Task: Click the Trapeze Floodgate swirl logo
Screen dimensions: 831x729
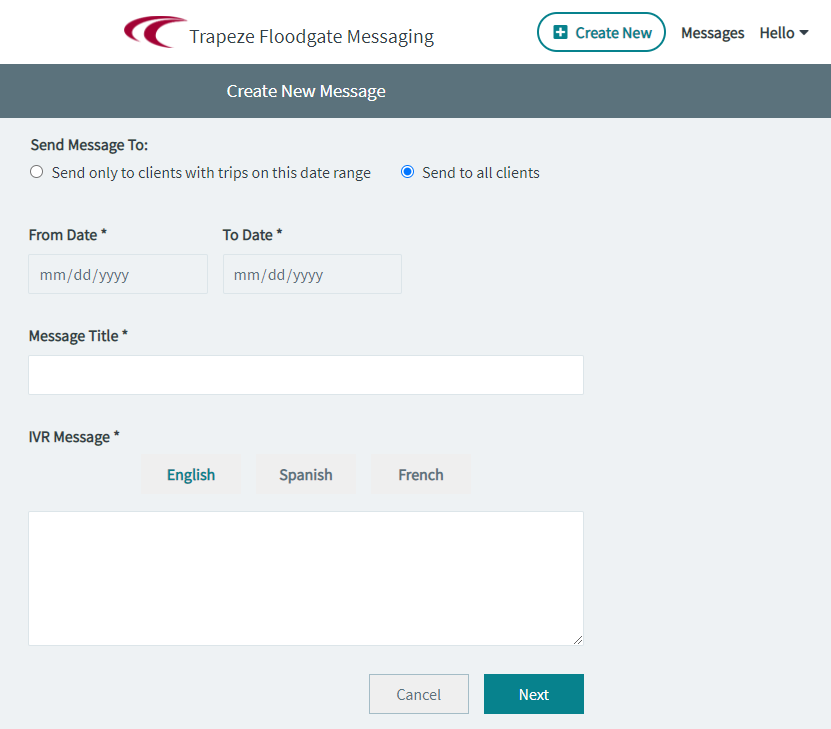Action: 152,32
